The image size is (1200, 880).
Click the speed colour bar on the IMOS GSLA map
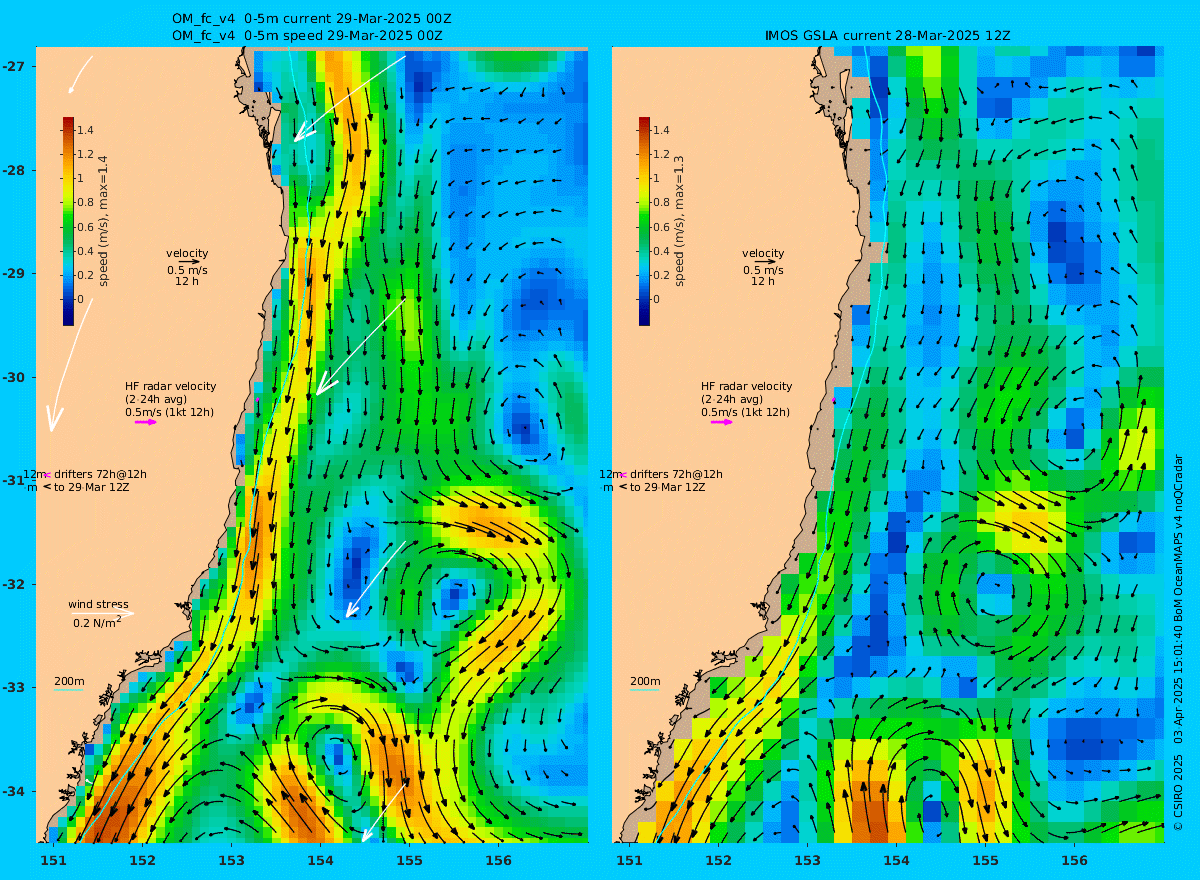coord(644,221)
